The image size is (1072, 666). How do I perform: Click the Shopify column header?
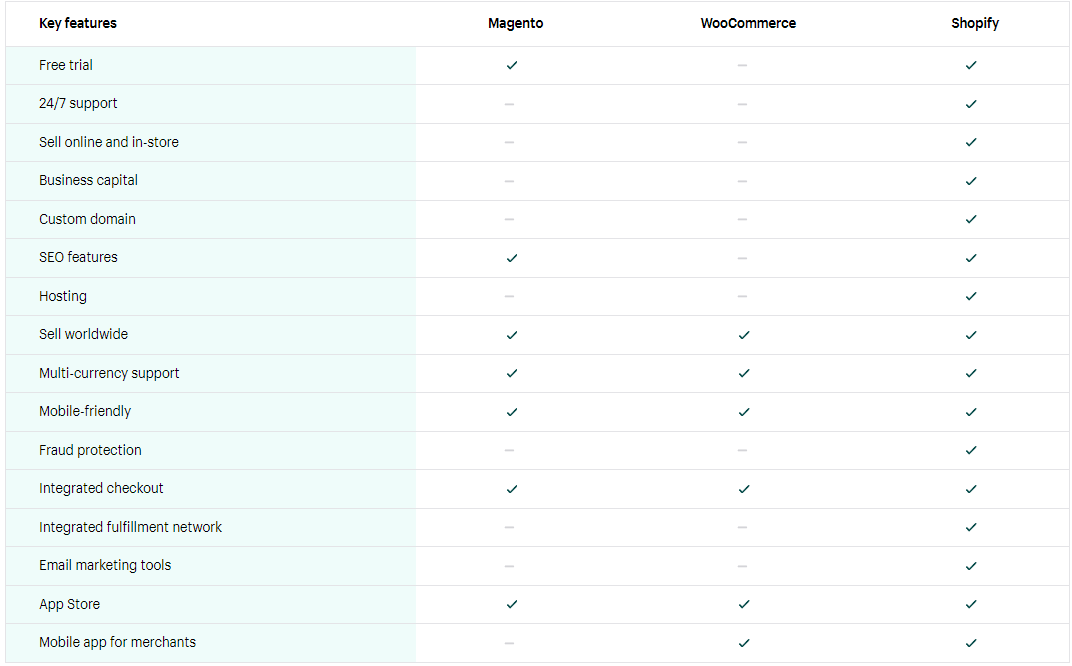pos(975,23)
